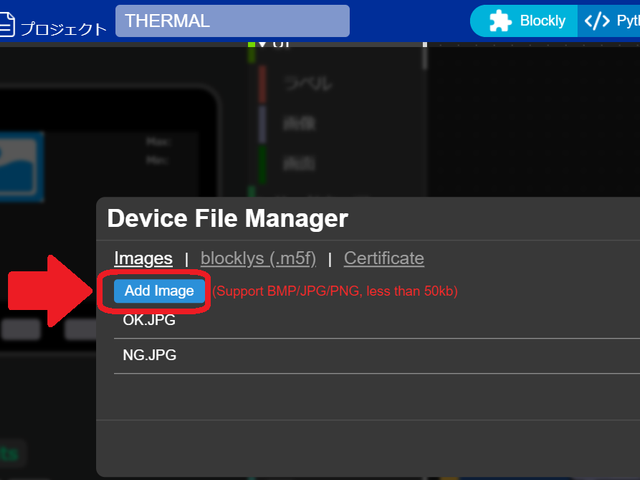This screenshot has height=480, width=640.
Task: Switch to the blocklys (.m5f) tab
Action: [x=258, y=258]
